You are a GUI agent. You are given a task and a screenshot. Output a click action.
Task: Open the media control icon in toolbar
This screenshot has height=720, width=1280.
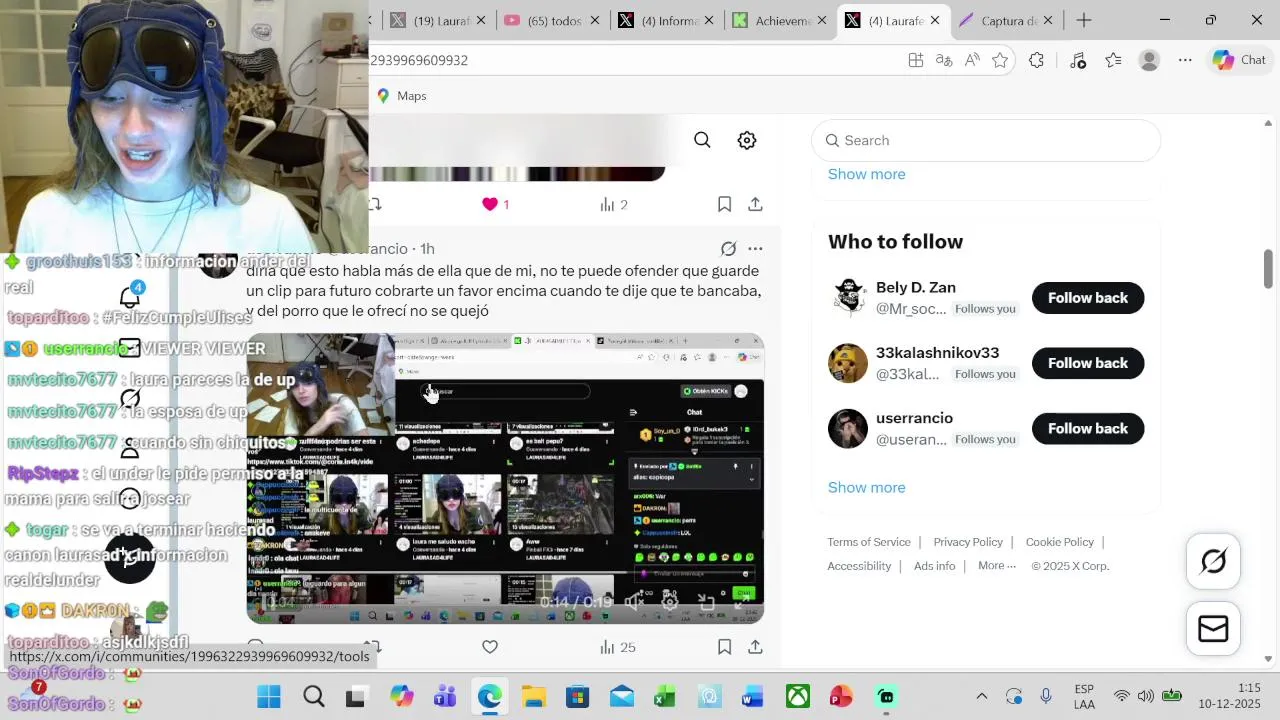(x=1077, y=60)
